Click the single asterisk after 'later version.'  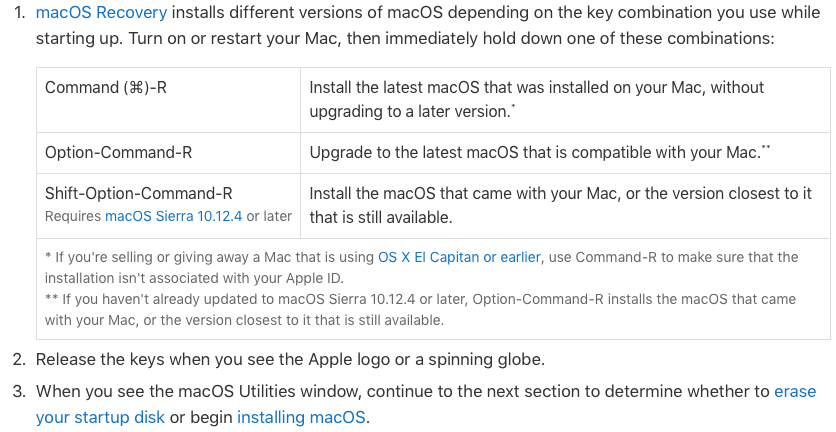513,107
